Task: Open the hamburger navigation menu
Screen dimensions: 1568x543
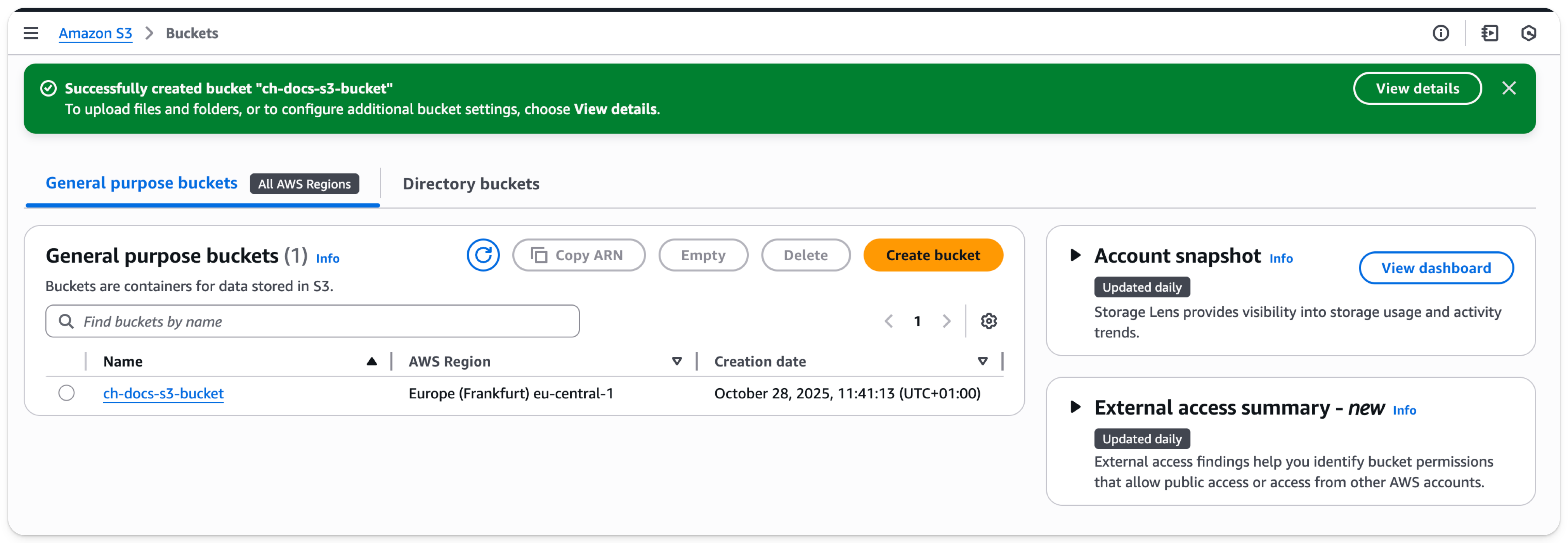Action: 30,33
